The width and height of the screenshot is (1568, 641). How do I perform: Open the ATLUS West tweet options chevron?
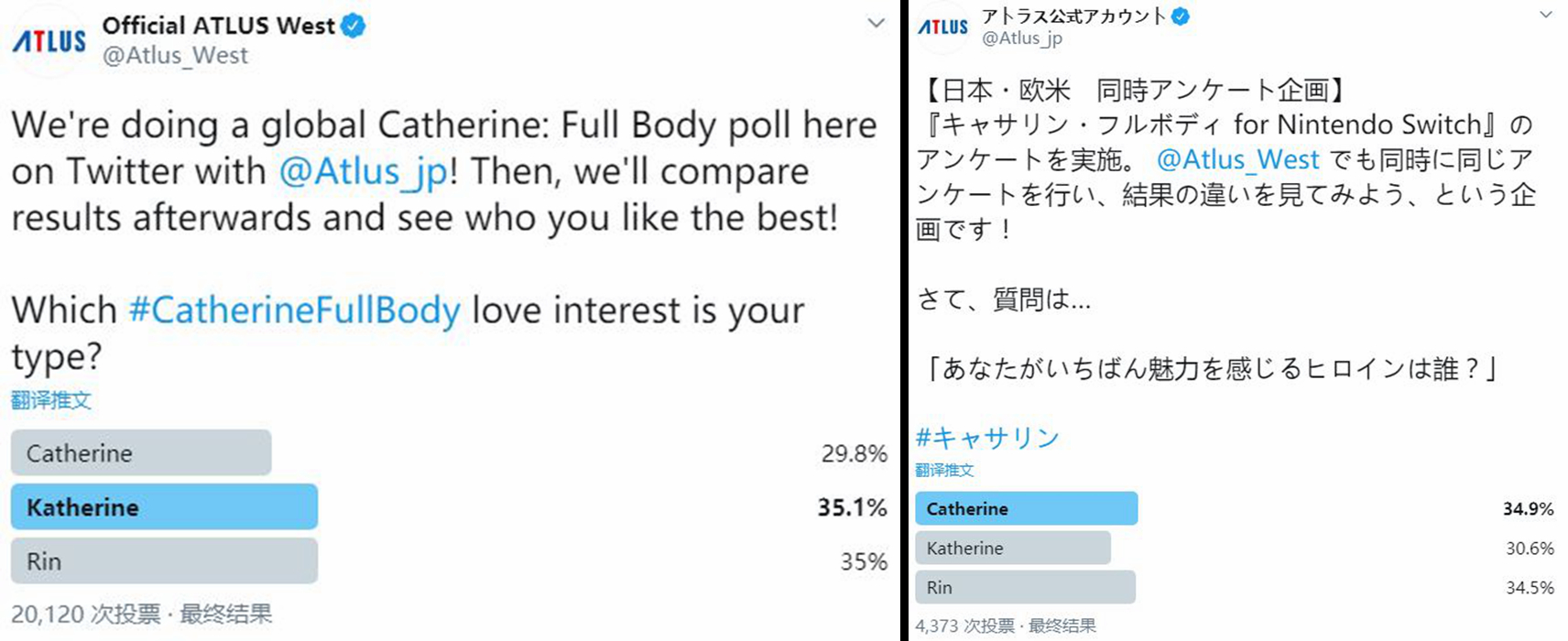(877, 23)
